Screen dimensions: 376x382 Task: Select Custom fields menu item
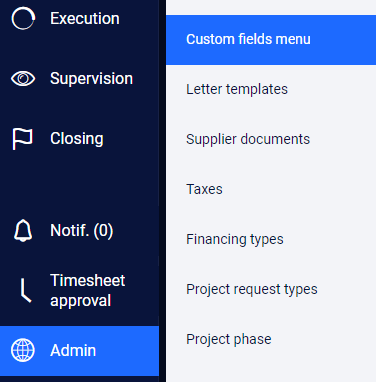(271, 40)
